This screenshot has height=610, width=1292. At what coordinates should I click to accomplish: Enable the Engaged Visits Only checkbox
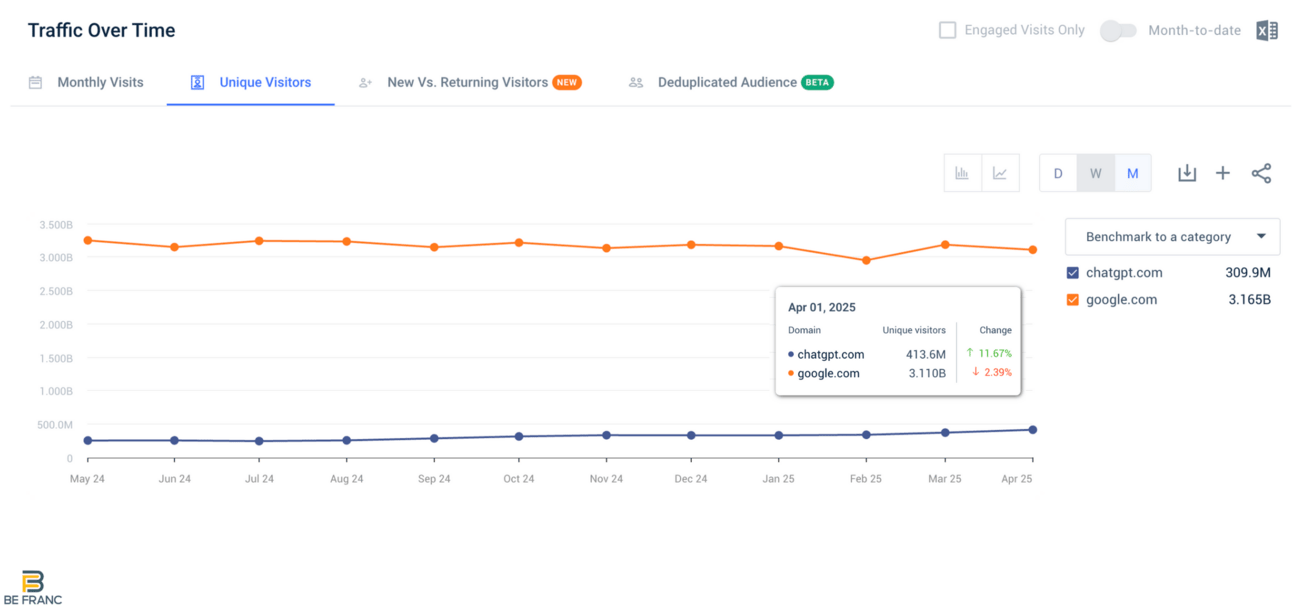coord(947,30)
